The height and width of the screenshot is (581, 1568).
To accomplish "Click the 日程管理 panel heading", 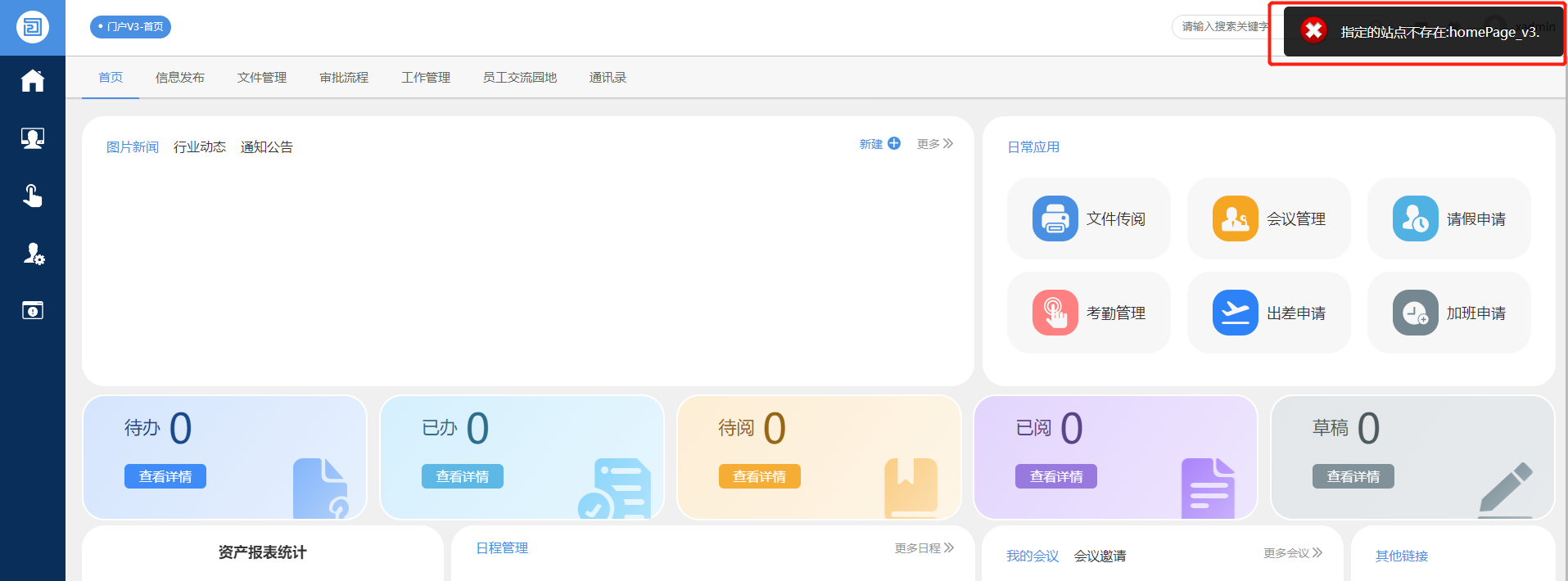I will 502,547.
